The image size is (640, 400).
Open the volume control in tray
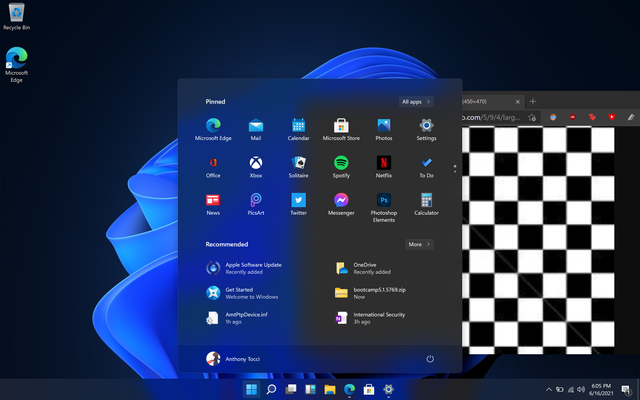tap(581, 390)
